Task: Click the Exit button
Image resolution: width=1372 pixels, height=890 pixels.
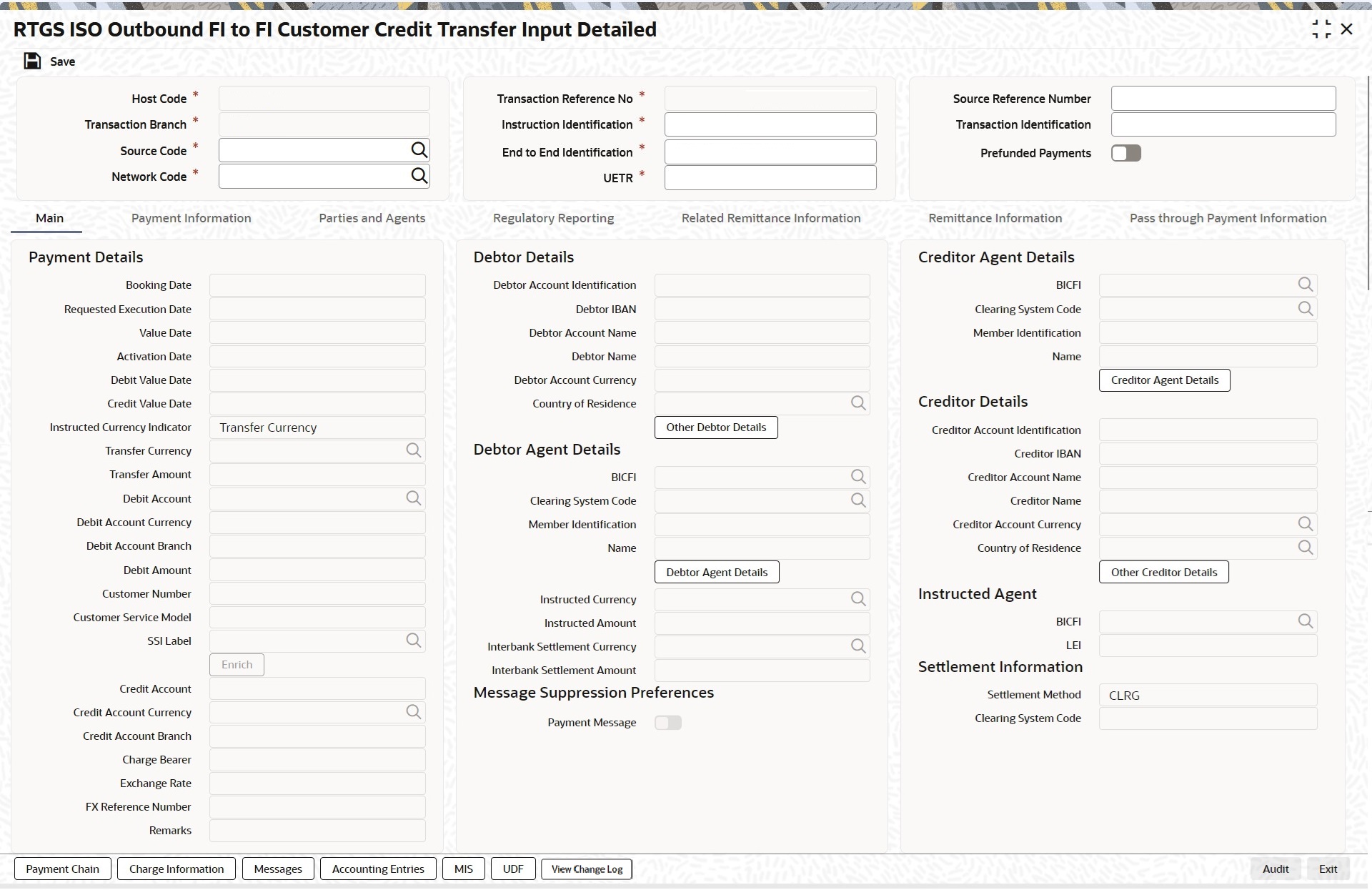Action: pos(1328,869)
